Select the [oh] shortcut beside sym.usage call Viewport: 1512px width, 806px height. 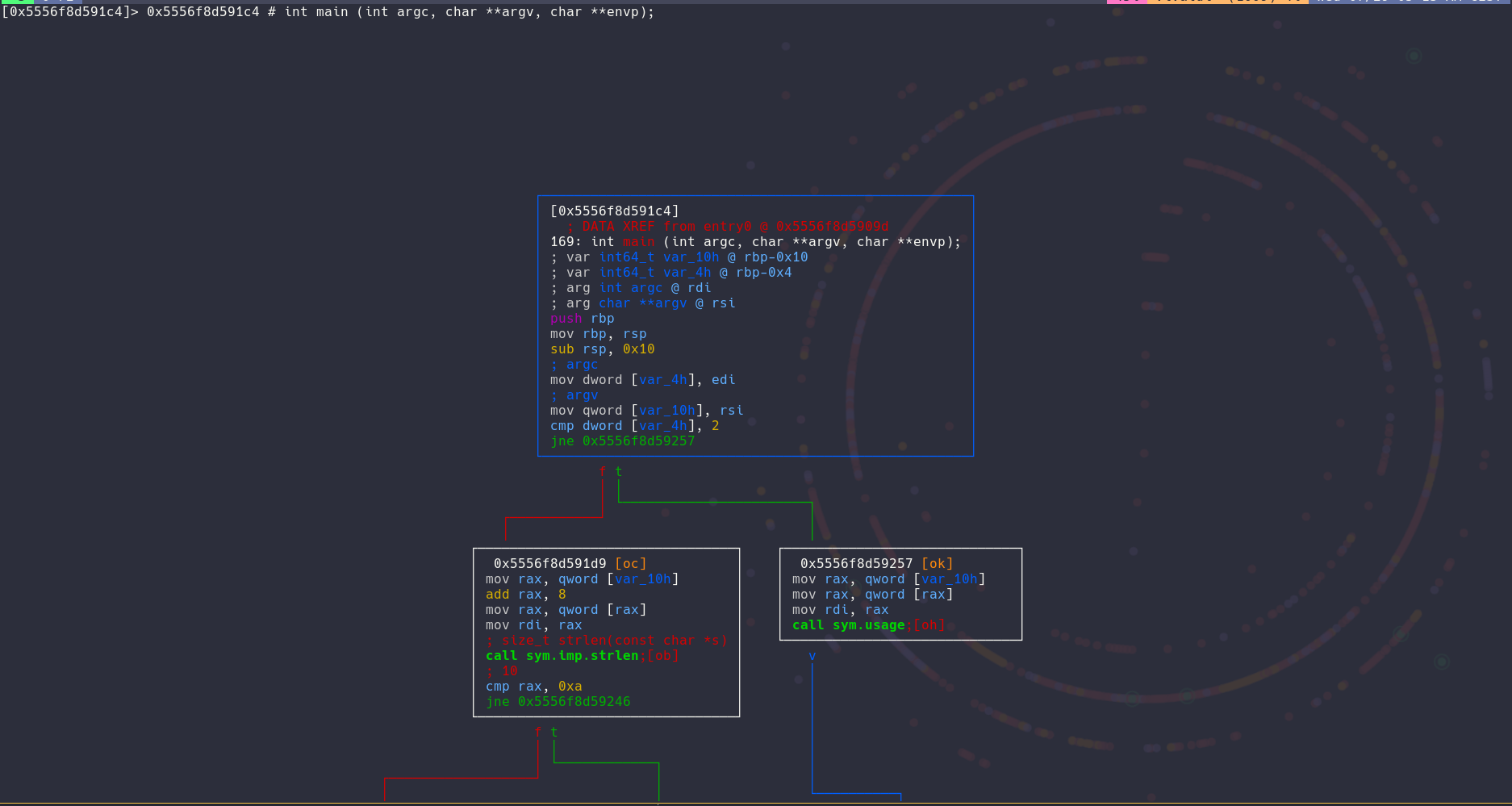coord(929,625)
